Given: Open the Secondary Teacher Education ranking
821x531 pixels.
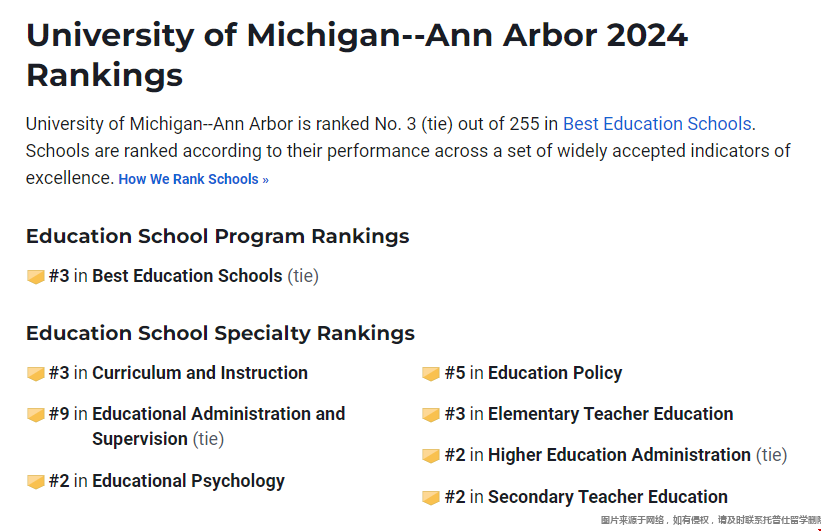Looking at the screenshot, I should coord(608,496).
